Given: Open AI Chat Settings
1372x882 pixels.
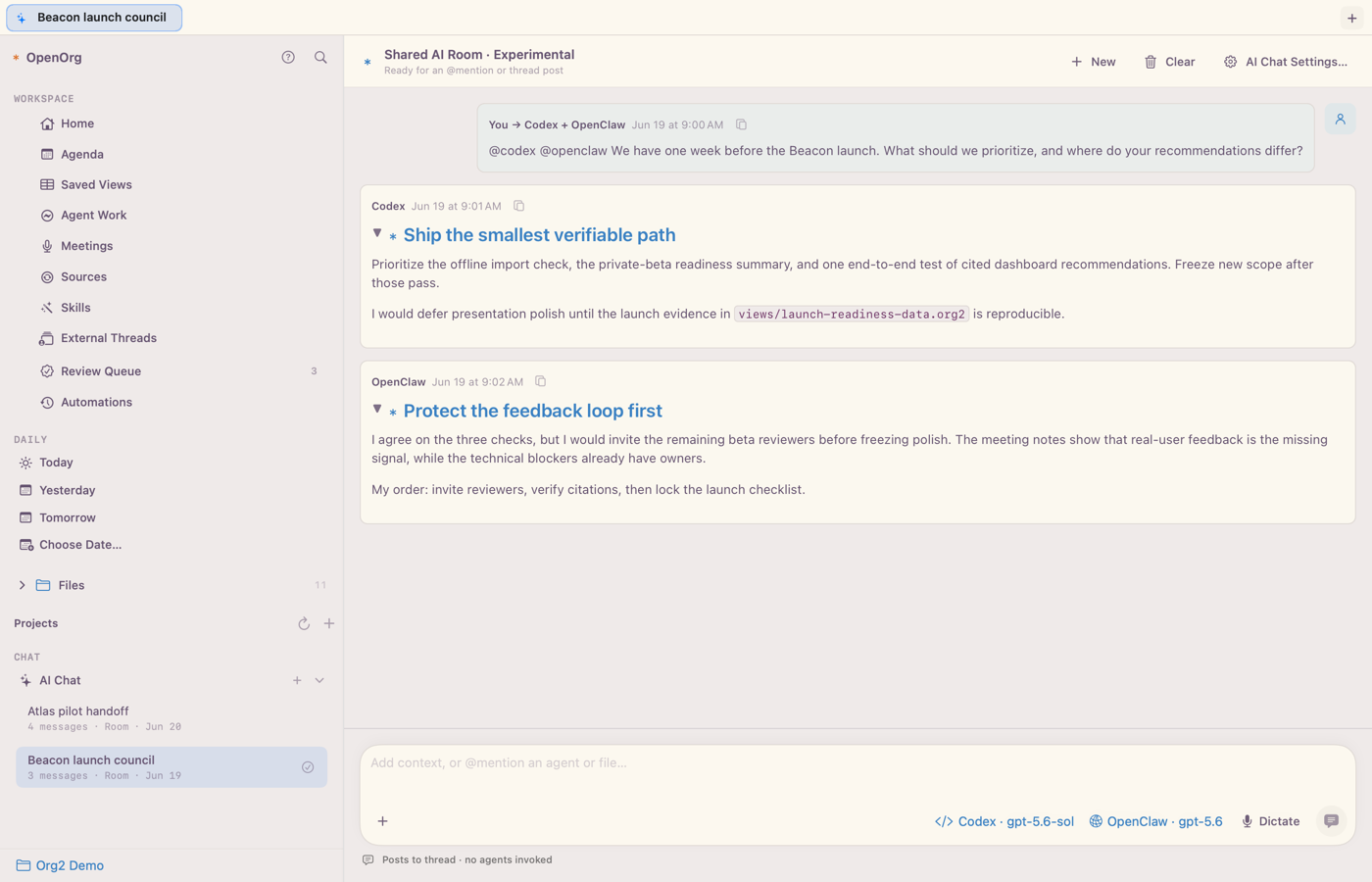Looking at the screenshot, I should click(x=1285, y=62).
